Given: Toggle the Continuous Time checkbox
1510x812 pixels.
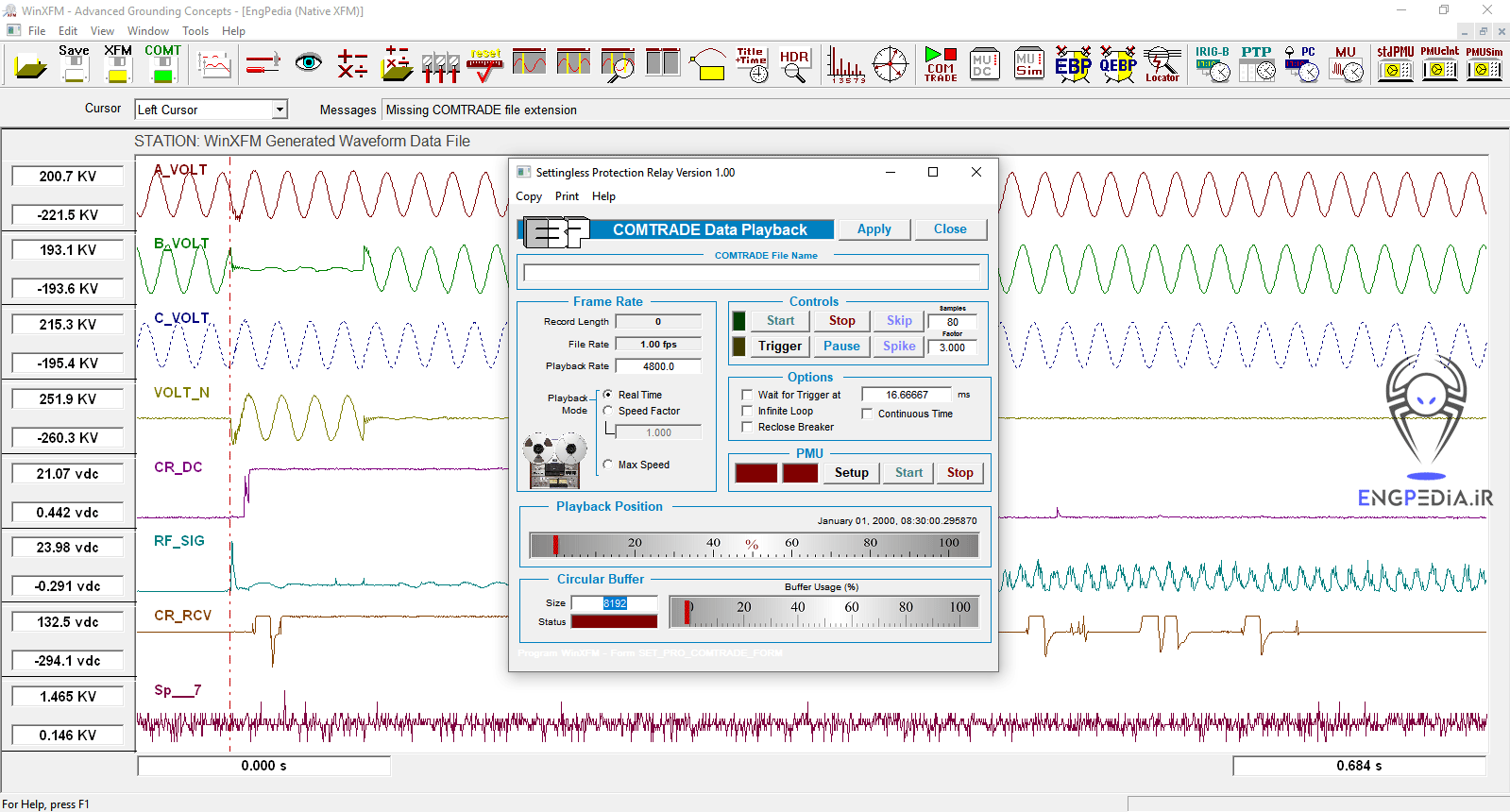Looking at the screenshot, I should [867, 414].
